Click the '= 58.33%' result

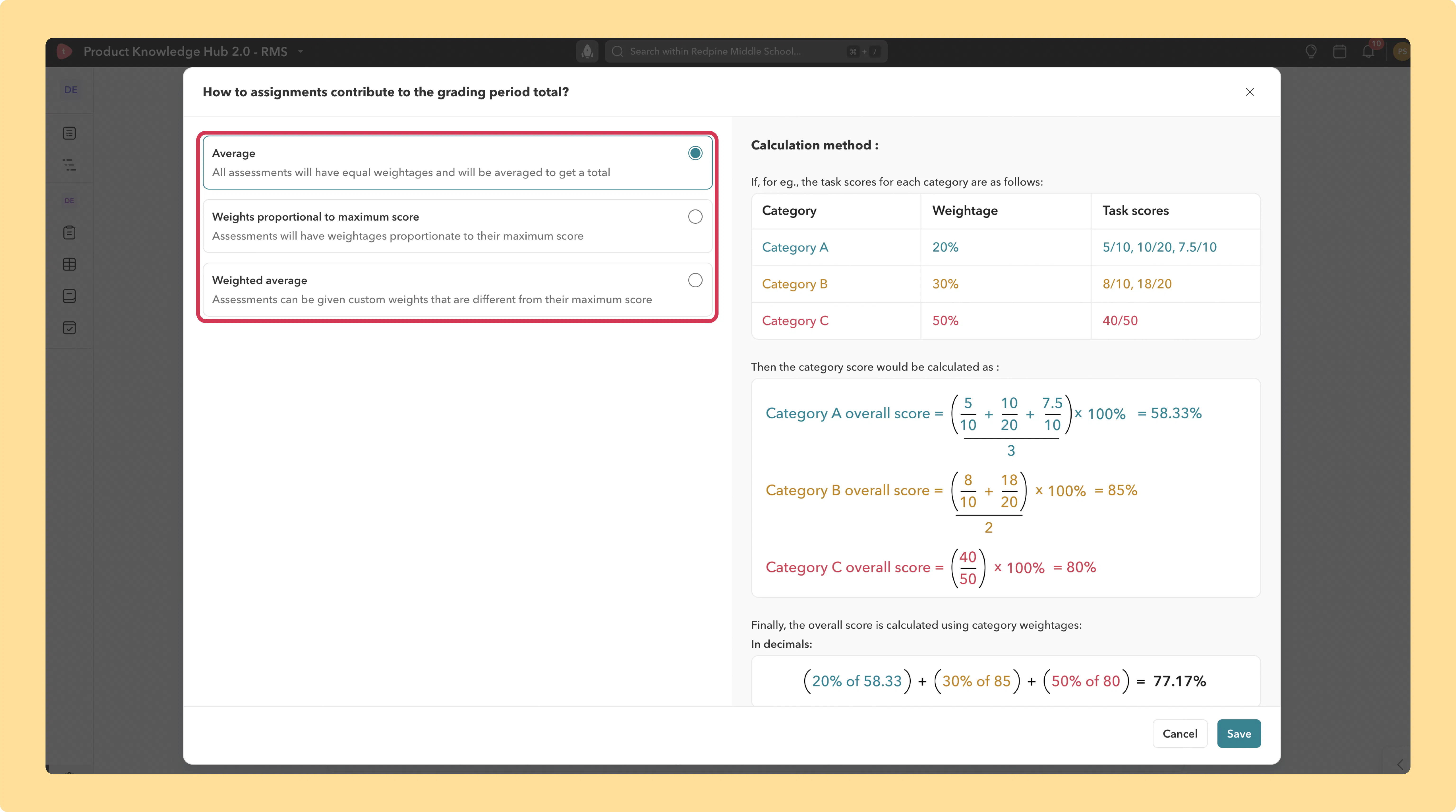click(1169, 413)
